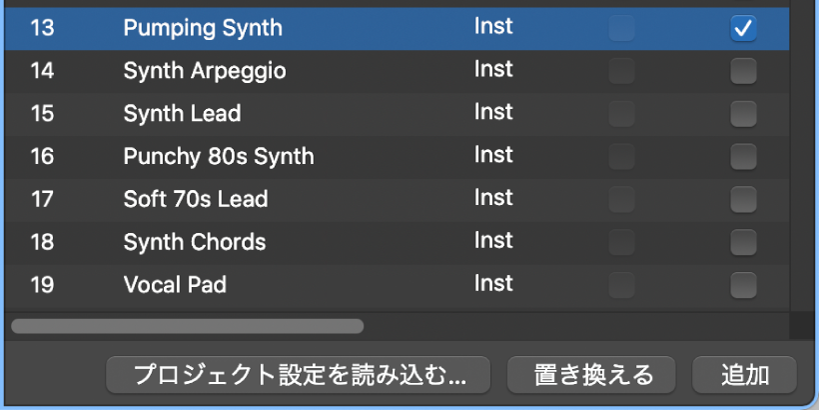Select the Synth Chords track name
Screen dimensions: 819x410
coord(194,243)
